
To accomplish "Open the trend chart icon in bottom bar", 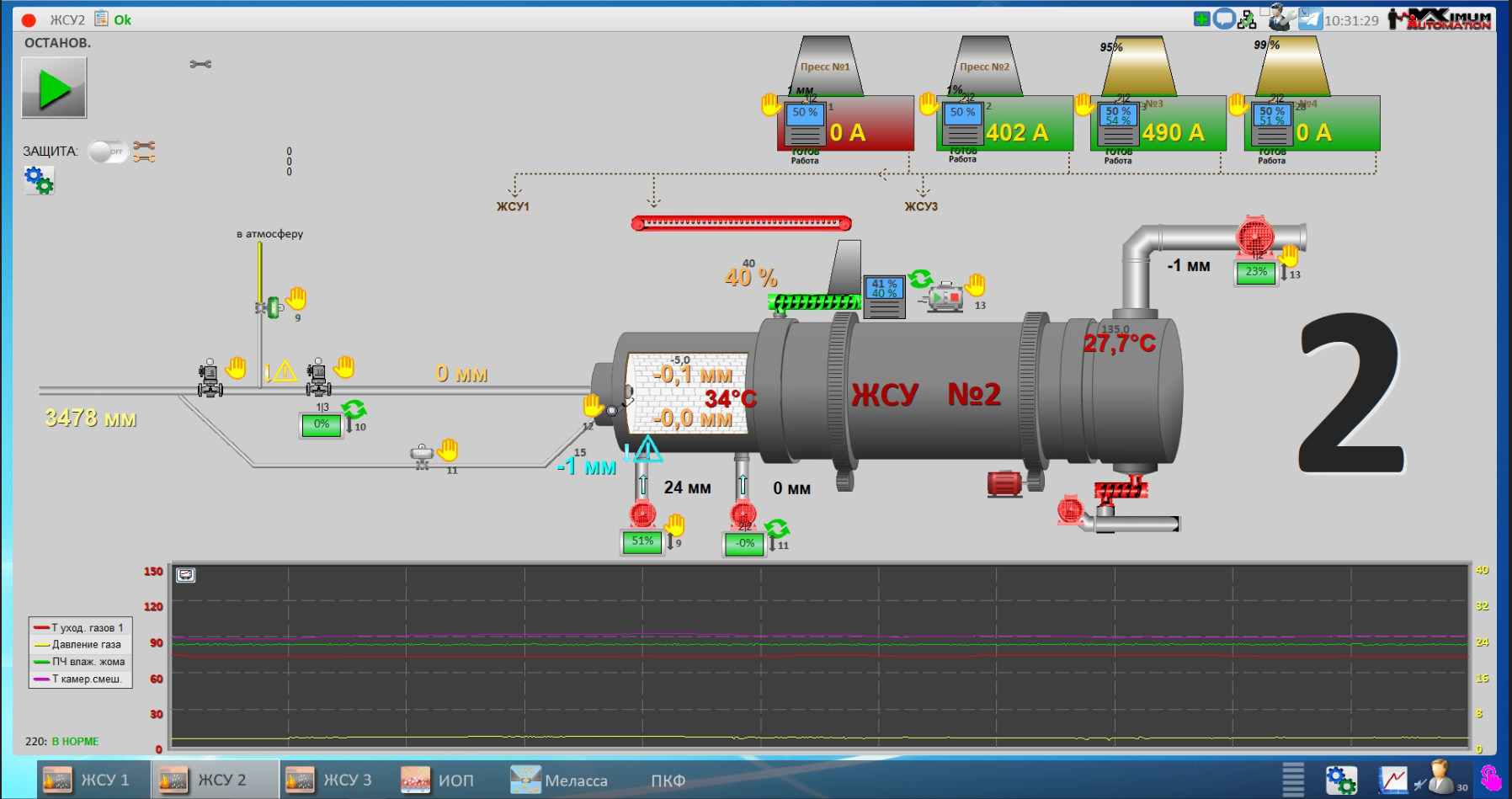I will pyautogui.click(x=1392, y=780).
